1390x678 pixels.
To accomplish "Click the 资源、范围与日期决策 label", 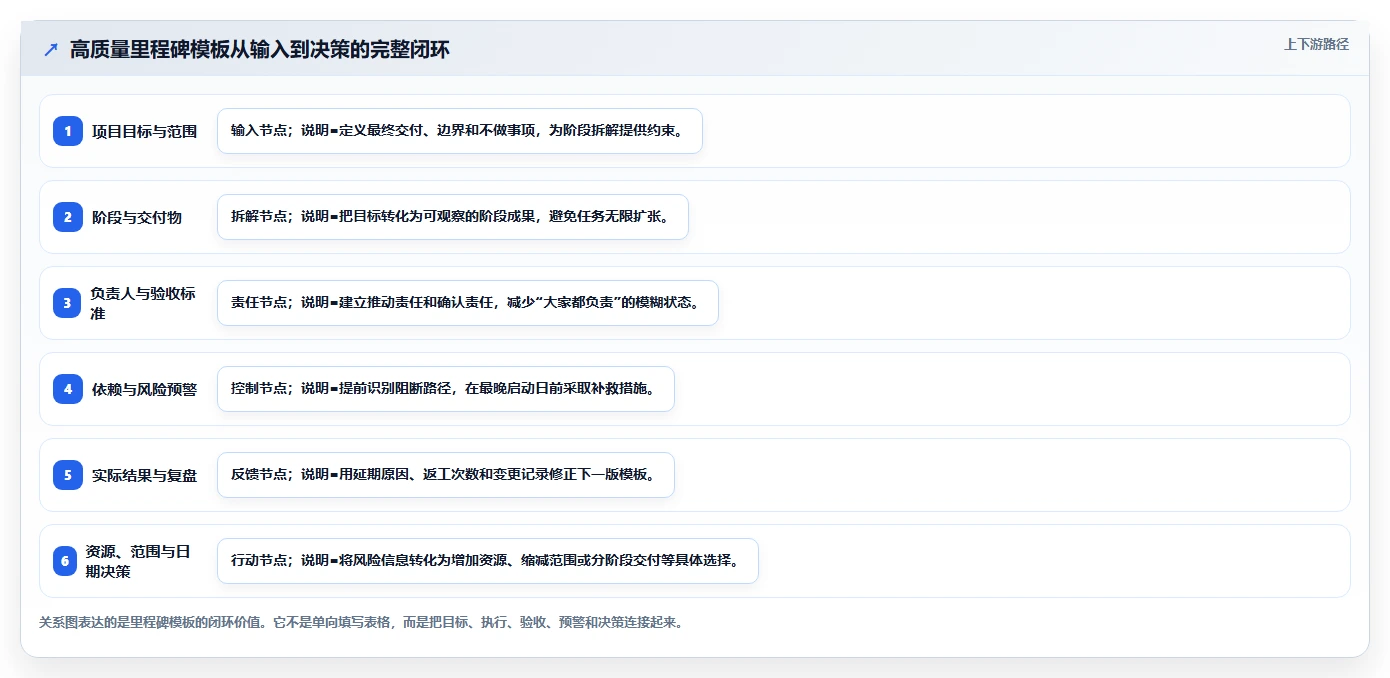I will click(139, 561).
